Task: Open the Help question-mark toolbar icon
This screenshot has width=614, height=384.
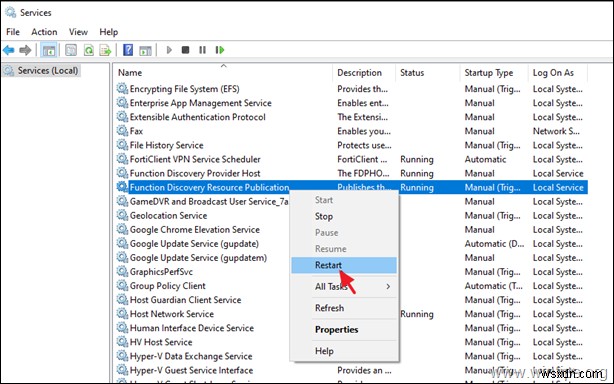Action: pyautogui.click(x=128, y=50)
